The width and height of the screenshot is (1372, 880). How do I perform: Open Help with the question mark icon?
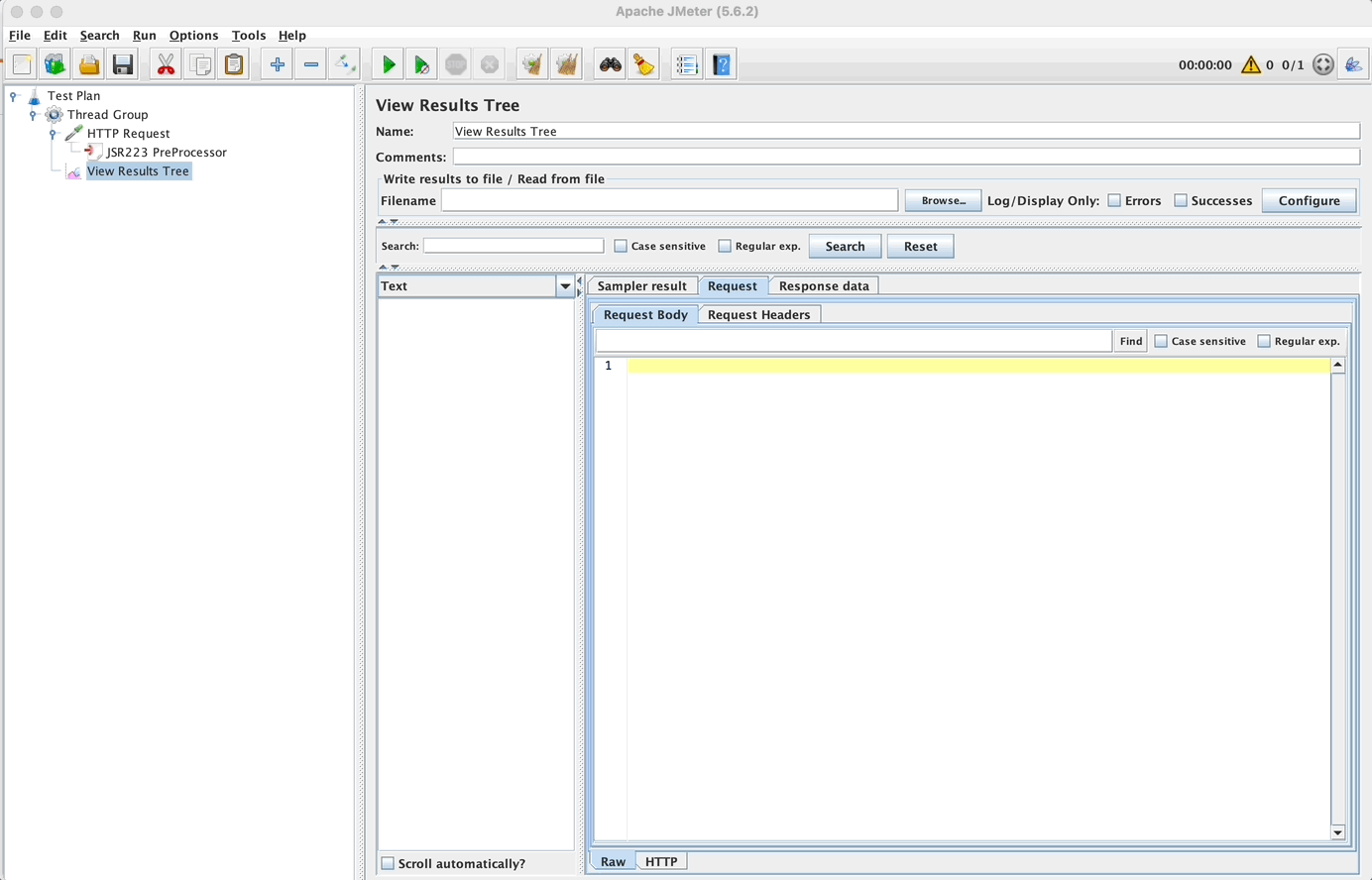[722, 65]
